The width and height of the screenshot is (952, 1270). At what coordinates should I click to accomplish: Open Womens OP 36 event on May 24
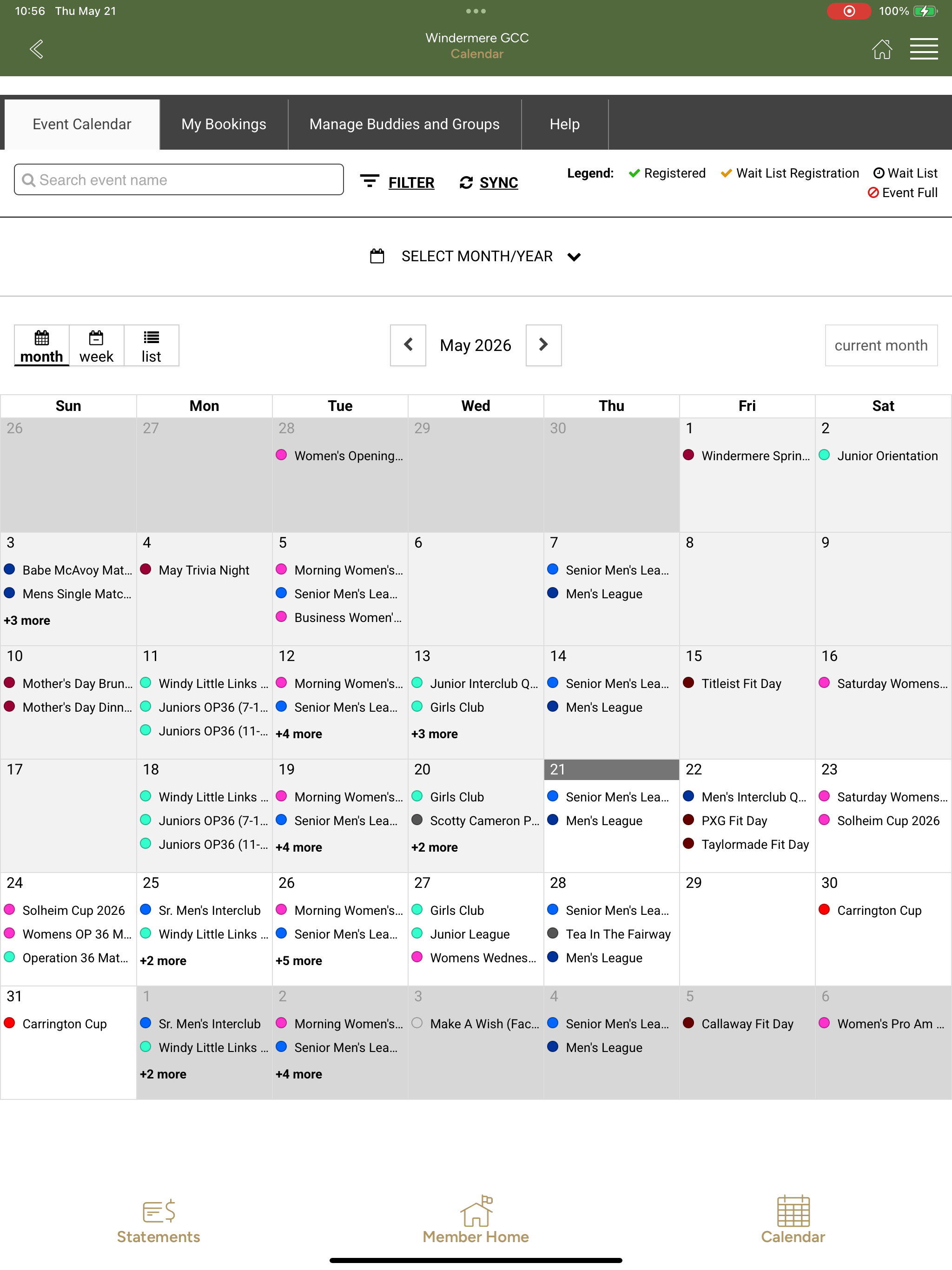pos(68,934)
